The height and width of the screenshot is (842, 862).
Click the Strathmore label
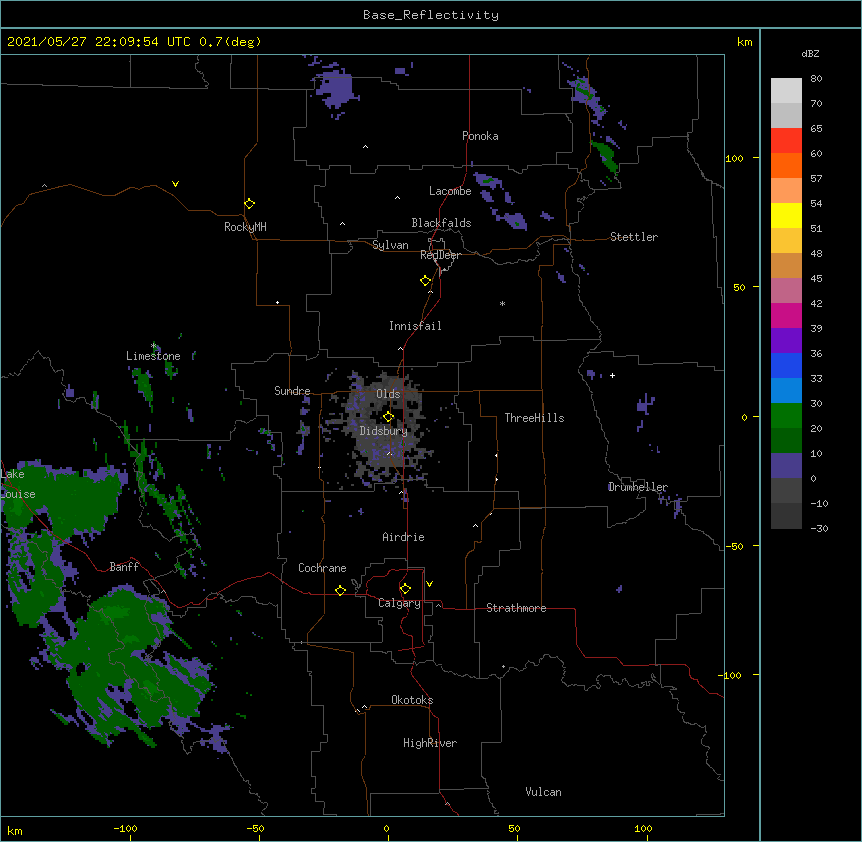point(516,608)
